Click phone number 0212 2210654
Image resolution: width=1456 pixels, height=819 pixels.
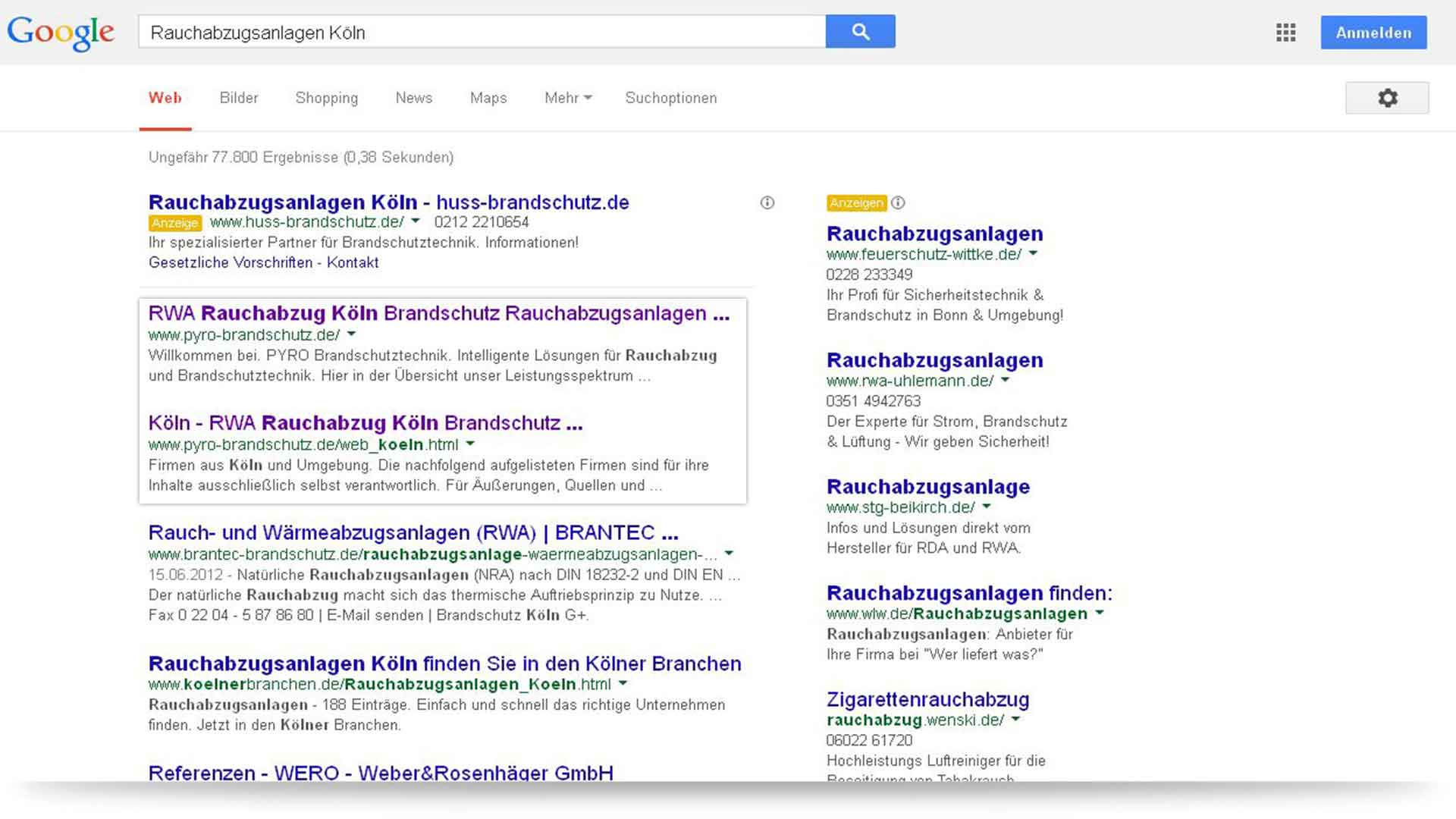[x=482, y=222]
